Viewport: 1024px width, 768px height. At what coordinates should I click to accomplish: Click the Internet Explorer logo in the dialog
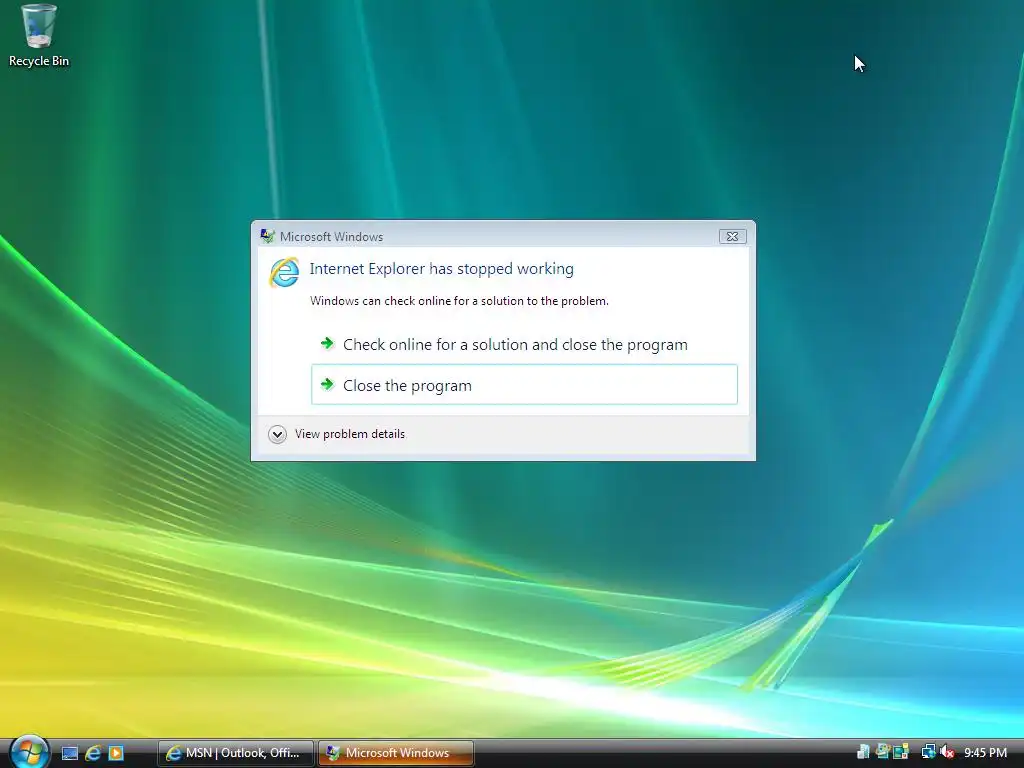point(284,272)
